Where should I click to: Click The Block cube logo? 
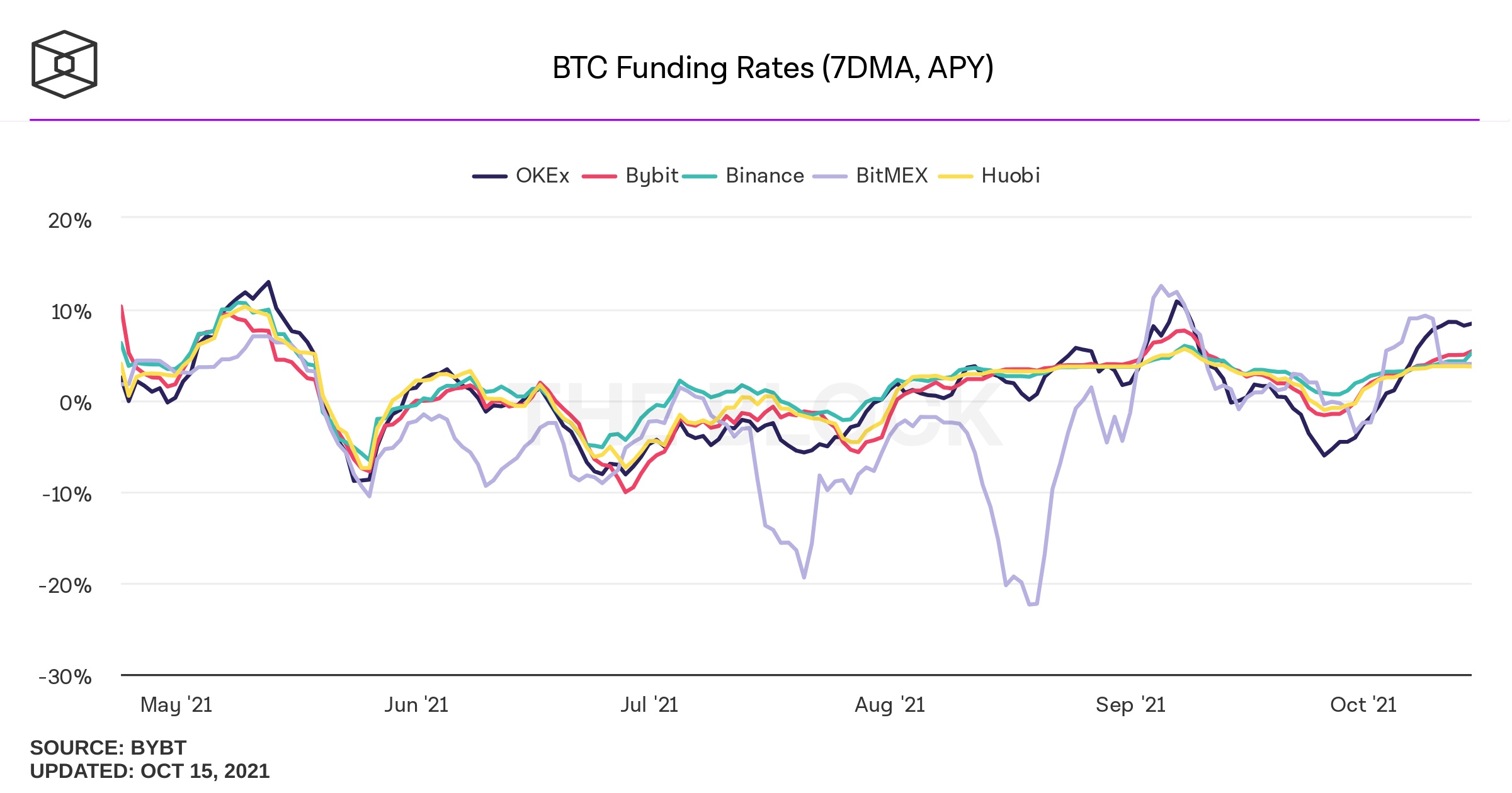[64, 64]
